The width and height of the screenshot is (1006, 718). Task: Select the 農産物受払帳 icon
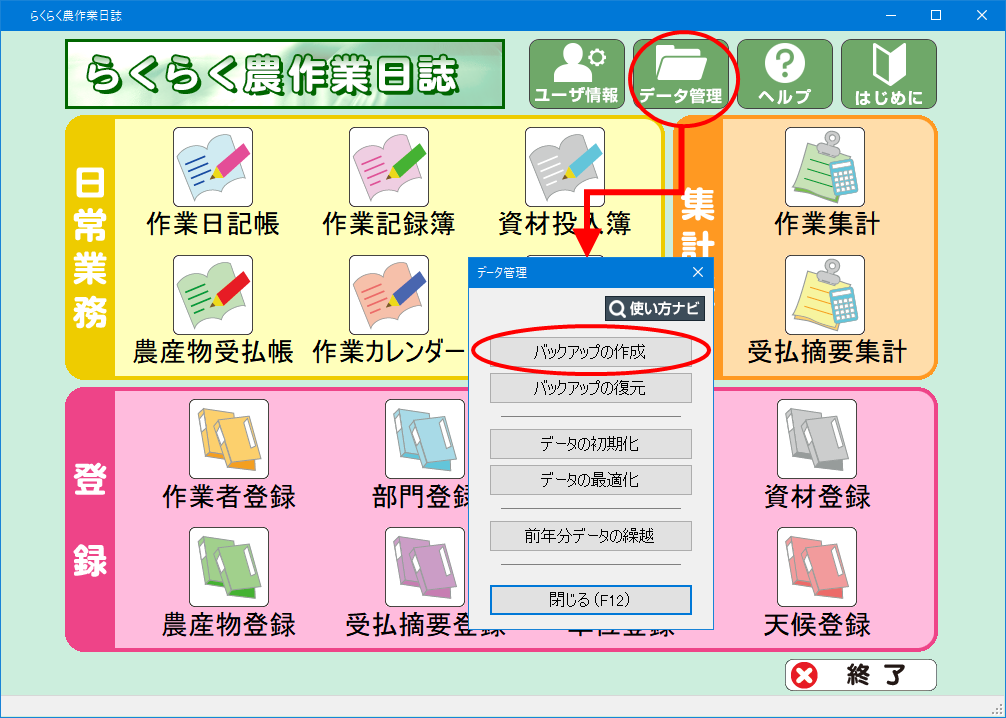tap(212, 295)
